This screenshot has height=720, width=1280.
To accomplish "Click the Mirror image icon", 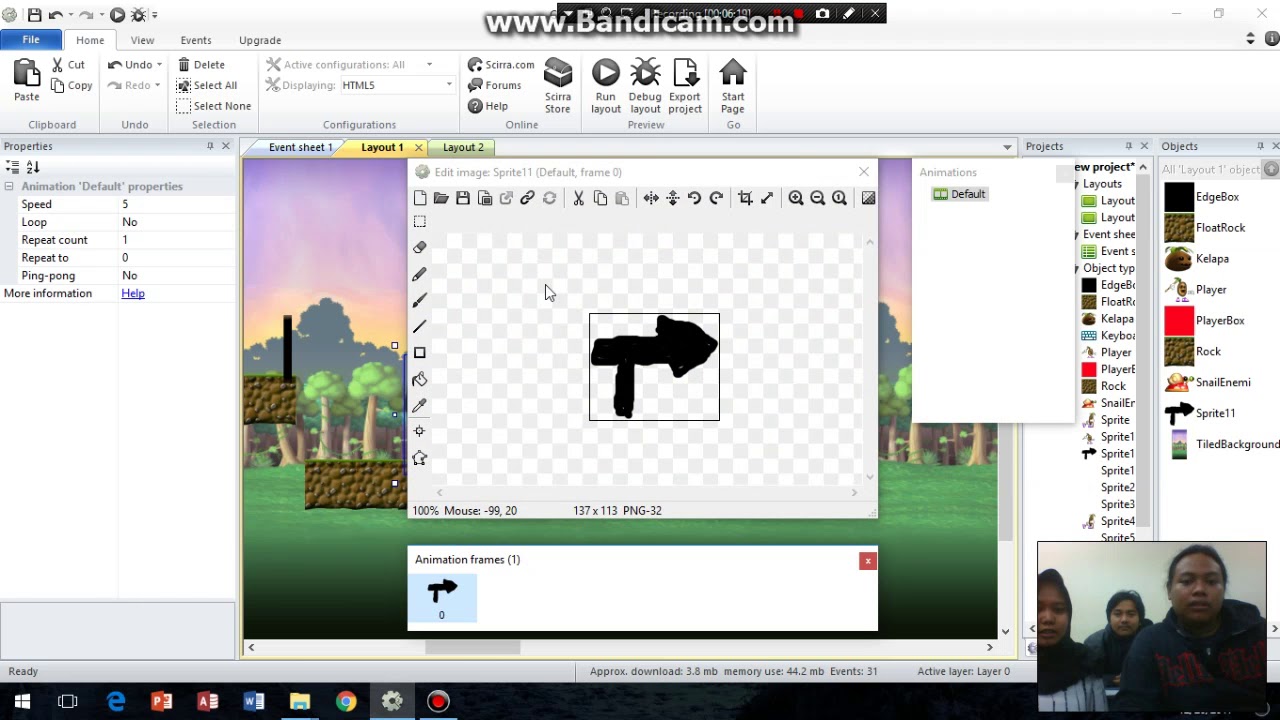I will [651, 198].
